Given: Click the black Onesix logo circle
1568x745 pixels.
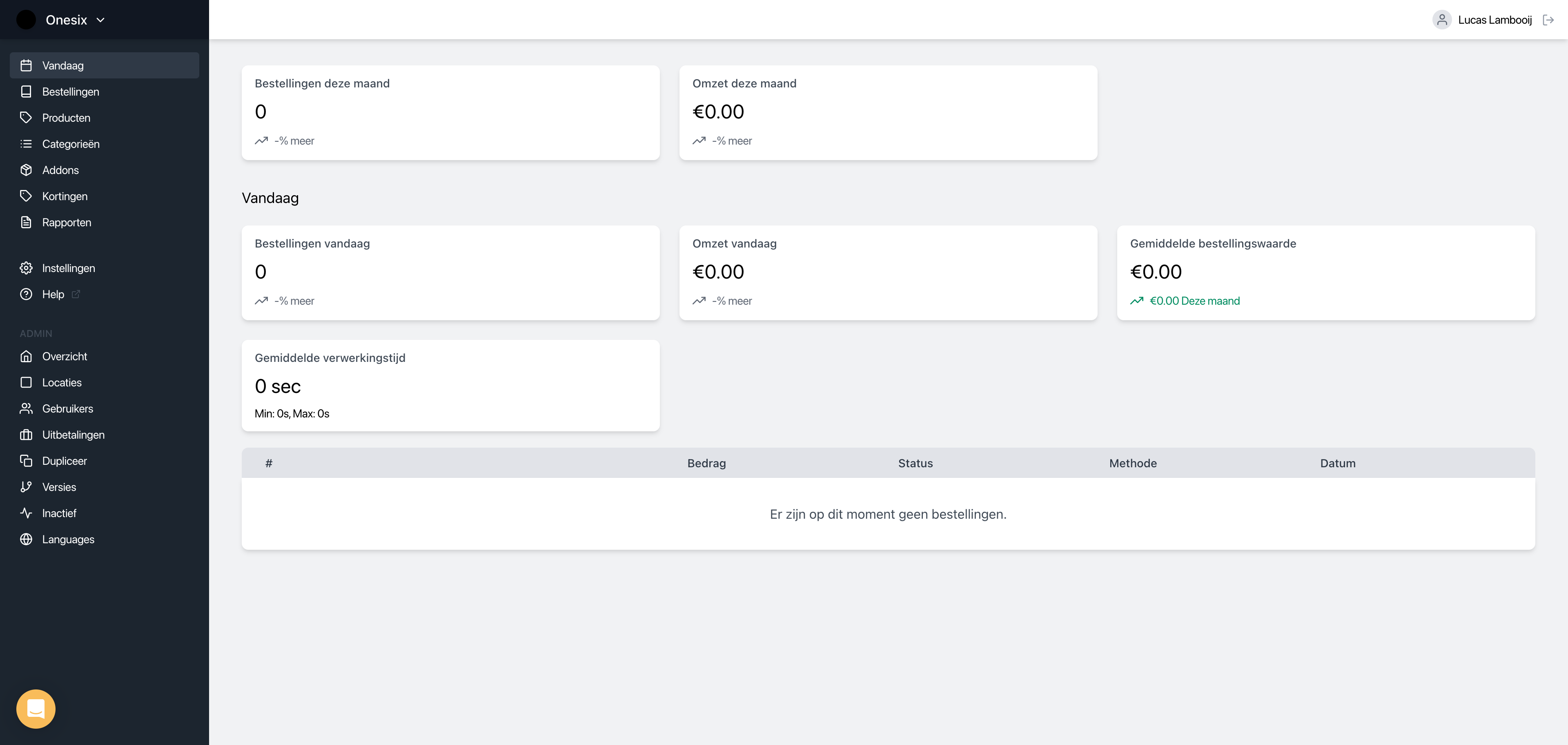Looking at the screenshot, I should click(x=26, y=20).
